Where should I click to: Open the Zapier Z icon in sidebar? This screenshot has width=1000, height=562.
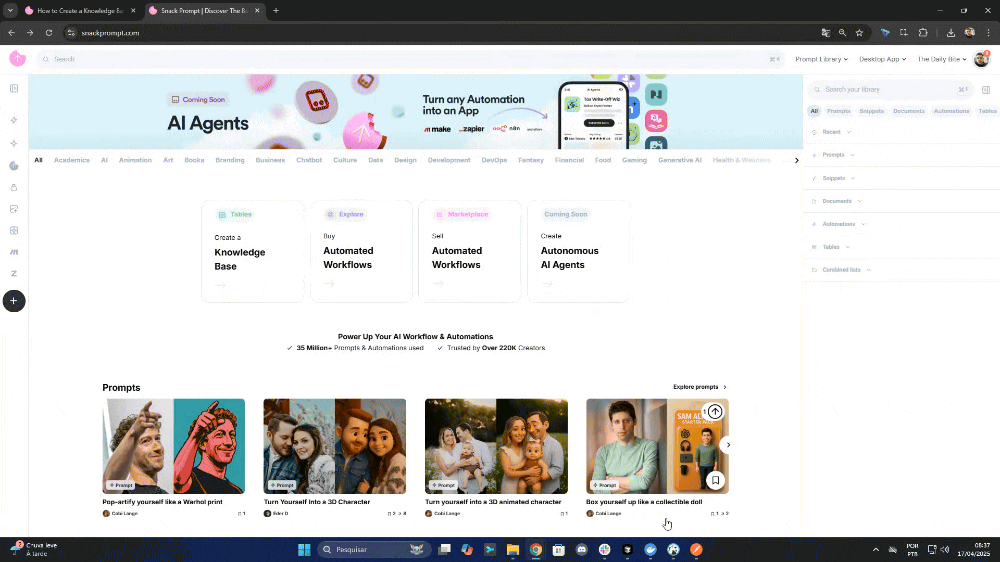(x=14, y=274)
